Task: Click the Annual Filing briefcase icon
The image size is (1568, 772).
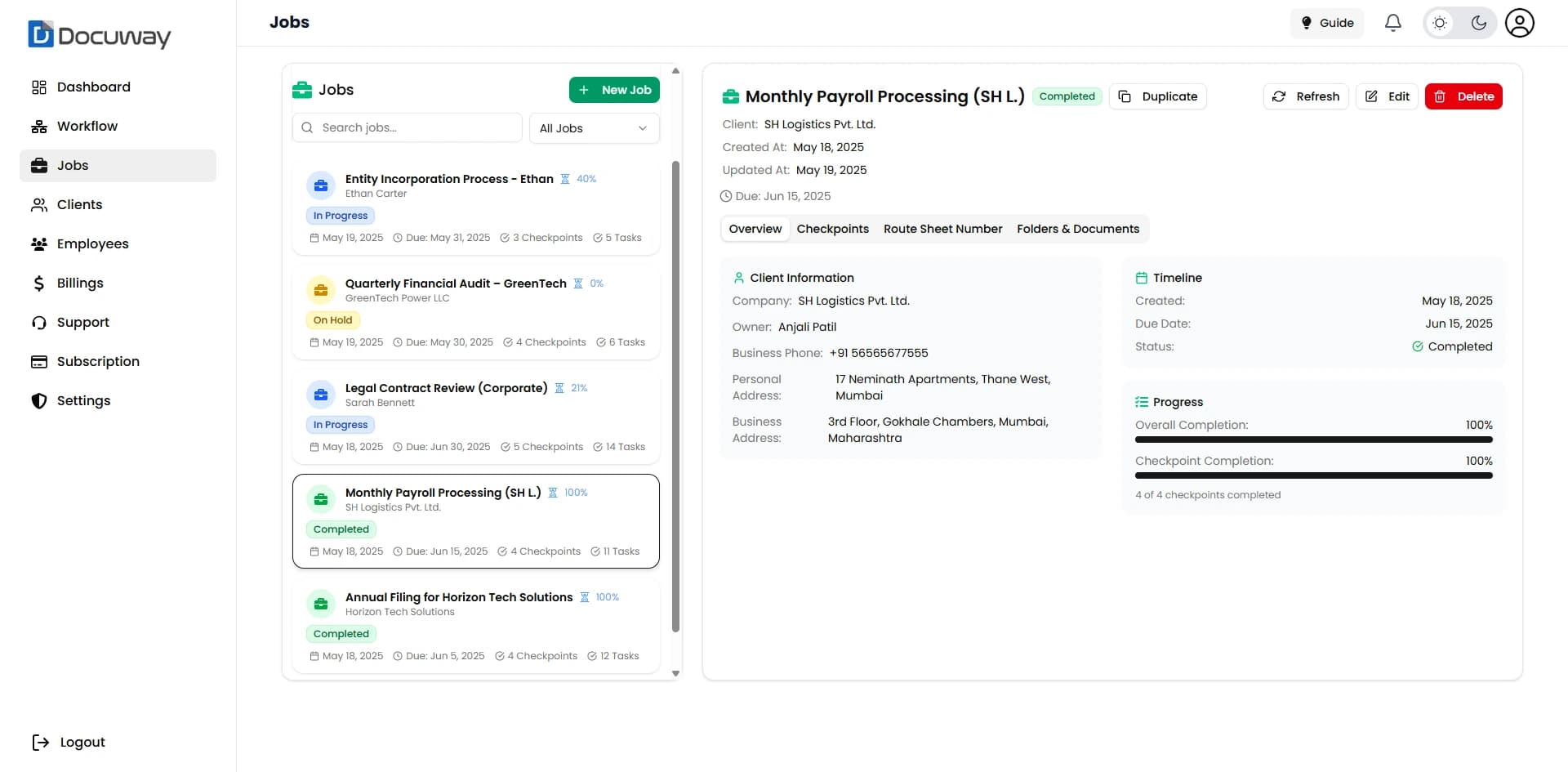Action: pos(321,604)
